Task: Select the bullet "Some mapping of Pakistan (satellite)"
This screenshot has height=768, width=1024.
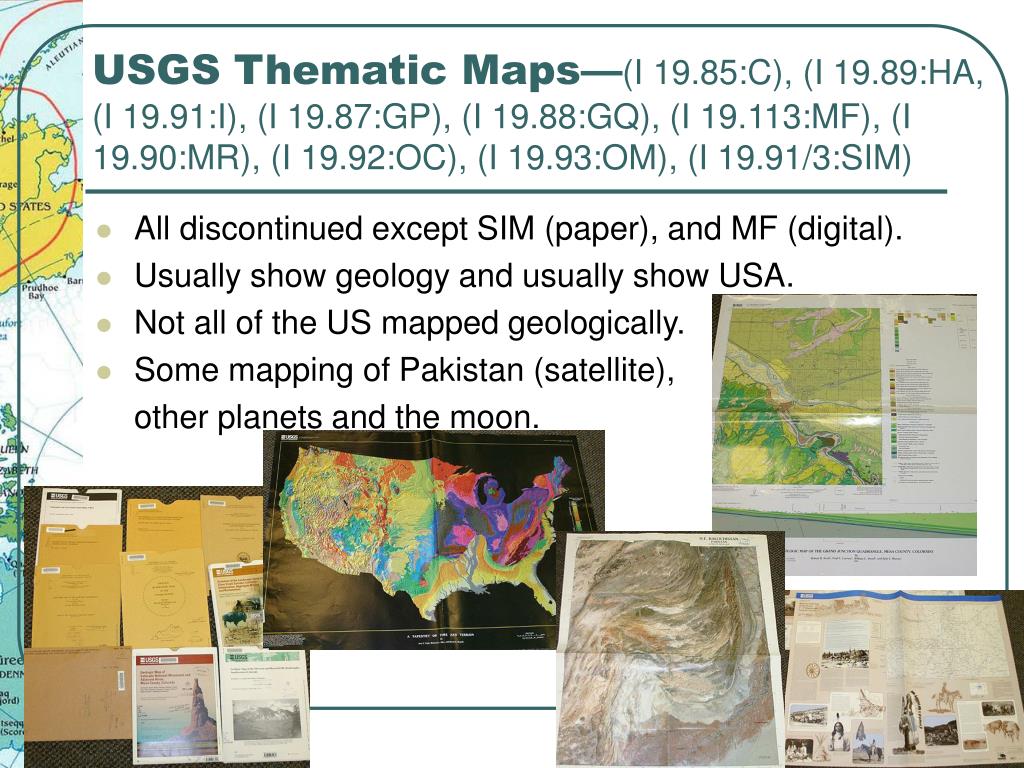Action: pyautogui.click(x=404, y=370)
